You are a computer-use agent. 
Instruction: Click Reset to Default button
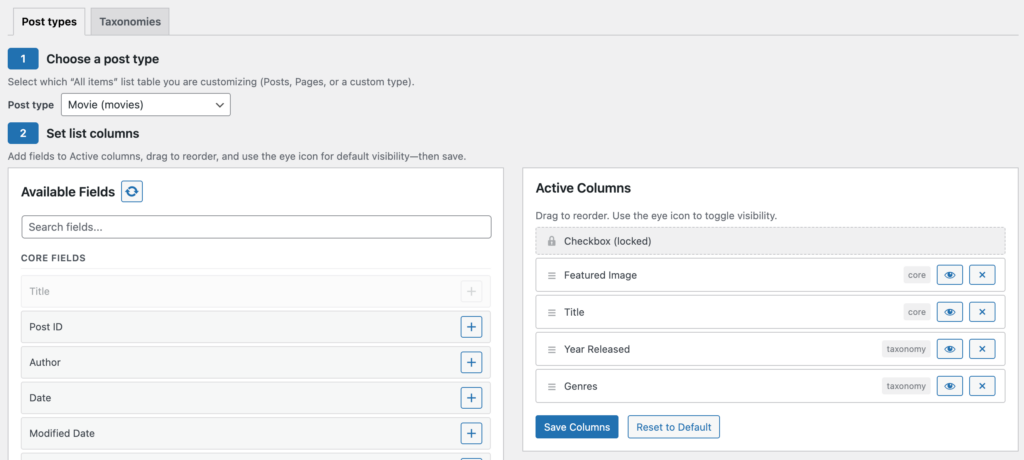click(x=674, y=427)
